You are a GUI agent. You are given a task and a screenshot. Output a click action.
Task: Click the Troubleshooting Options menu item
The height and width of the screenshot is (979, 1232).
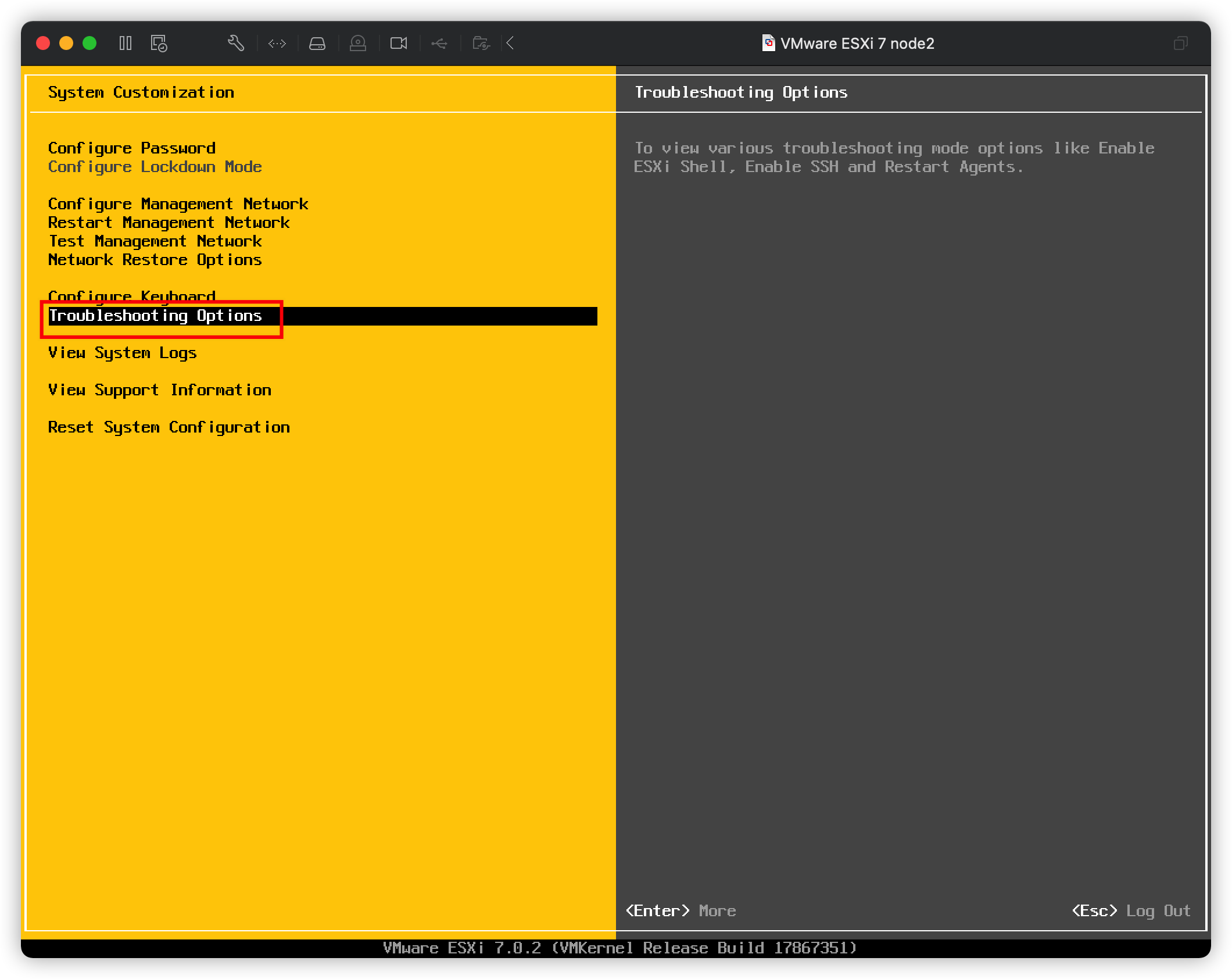155,316
